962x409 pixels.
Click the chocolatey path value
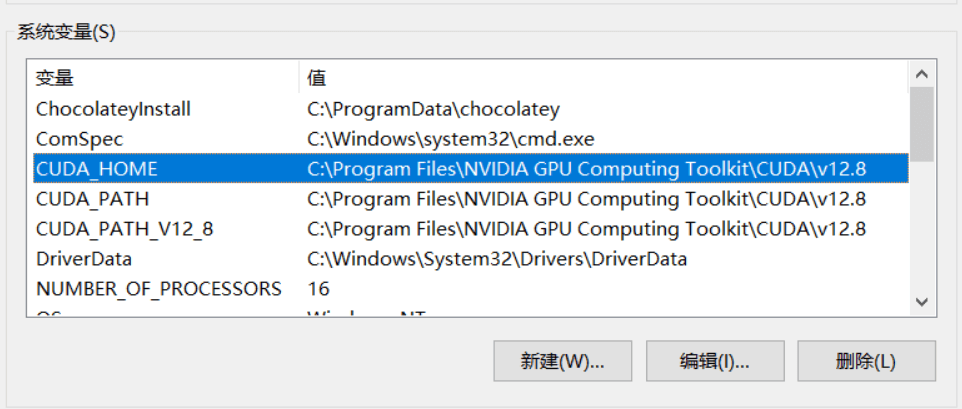tap(433, 109)
